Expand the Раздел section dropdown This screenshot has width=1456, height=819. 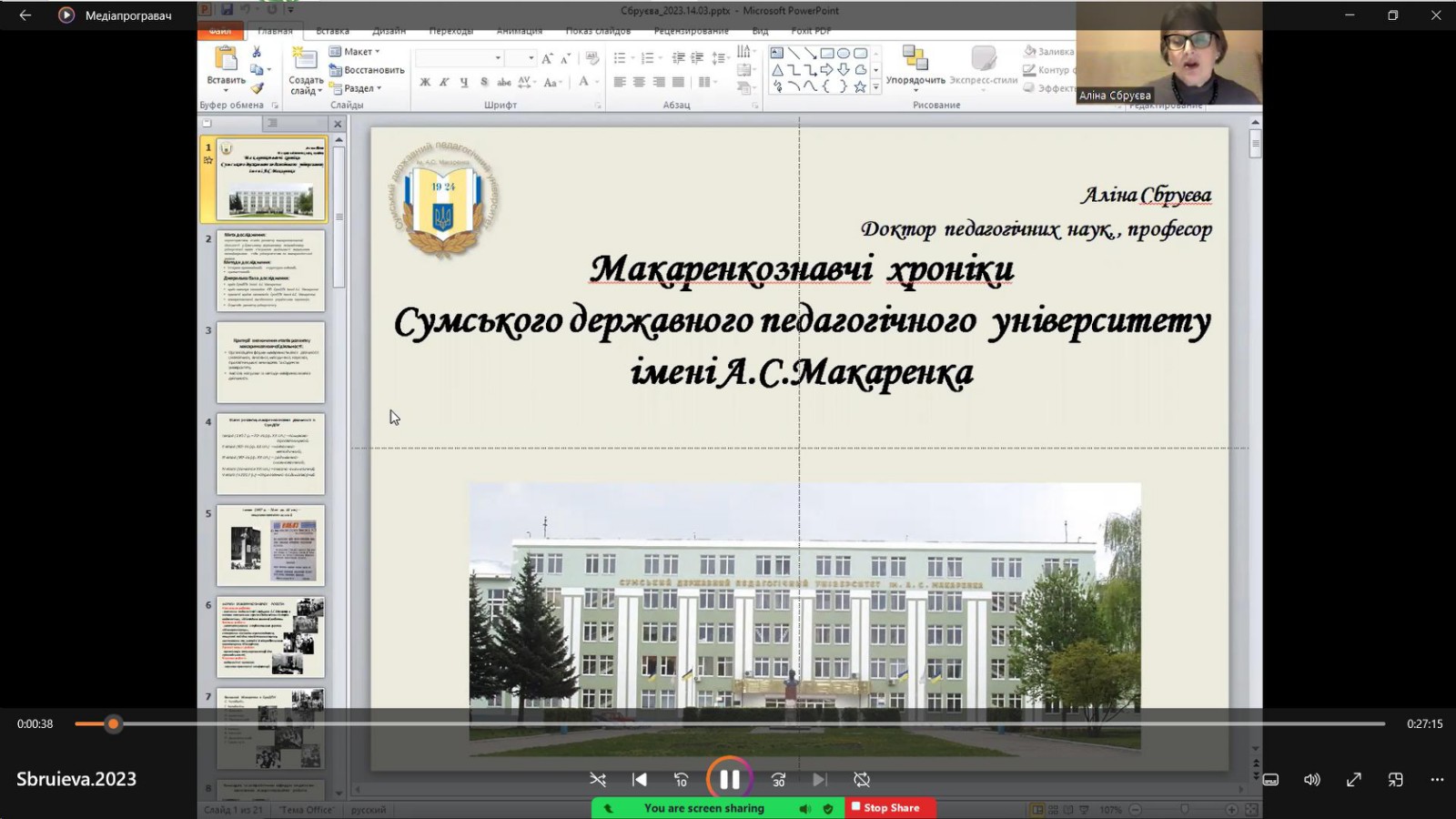pos(357,88)
